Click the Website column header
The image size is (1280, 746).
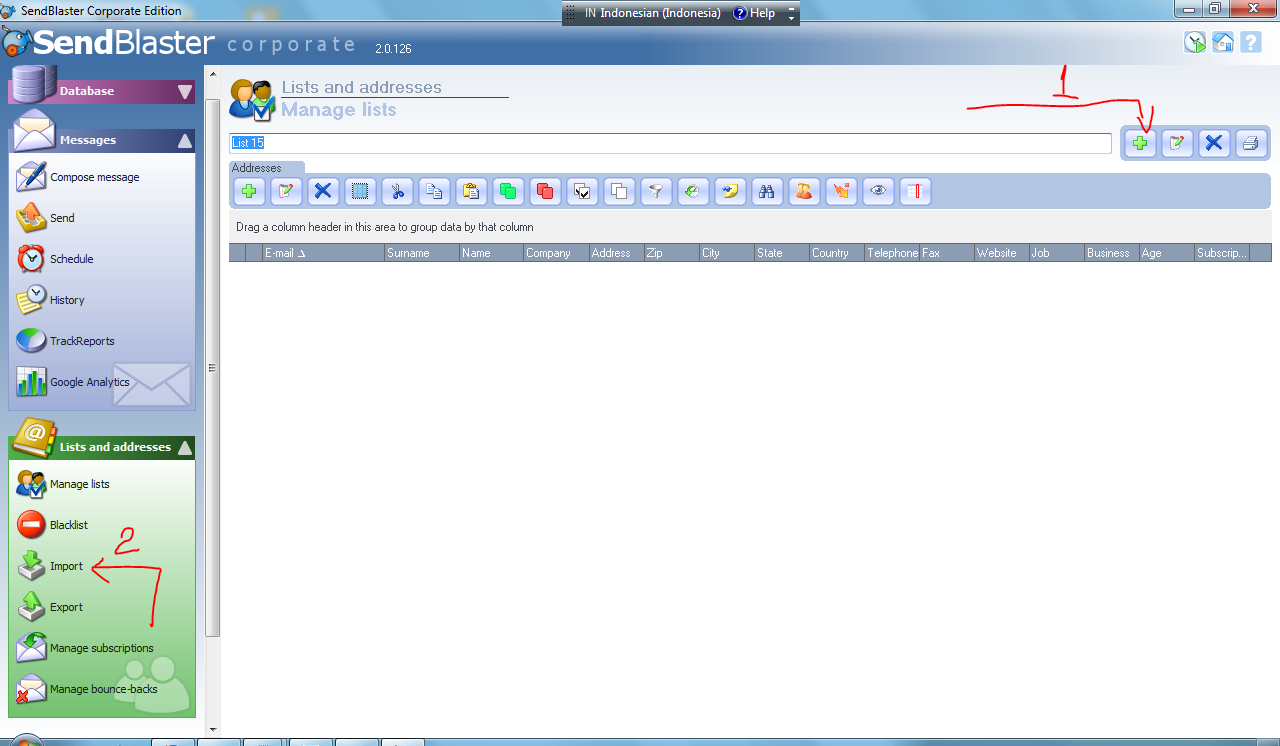point(1002,253)
